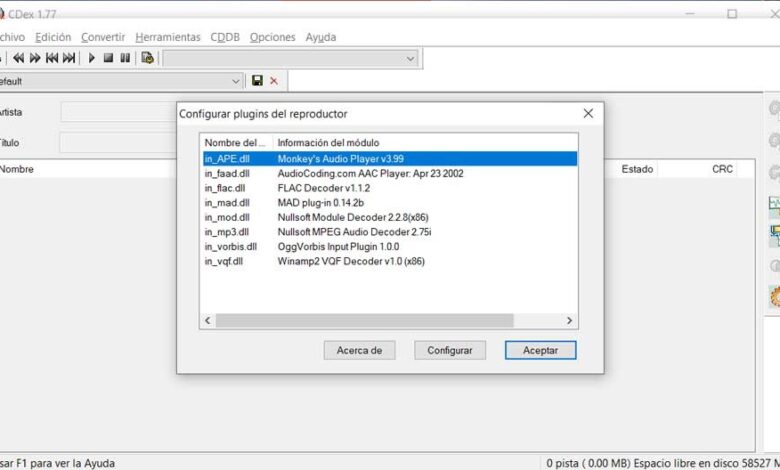
Task: Click the Nombre del... header in the plugin list
Action: point(235,143)
